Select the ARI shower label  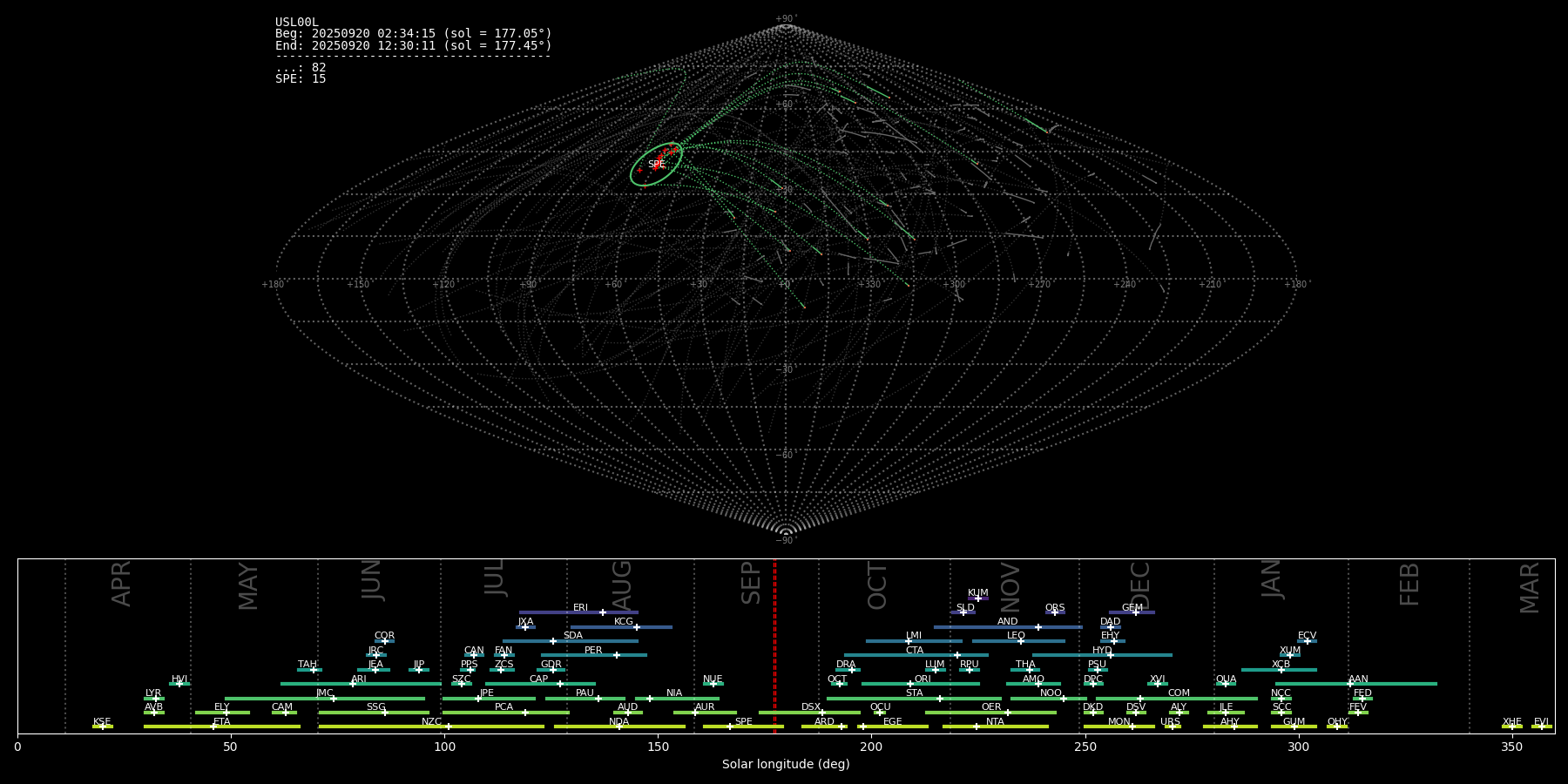pos(359,679)
